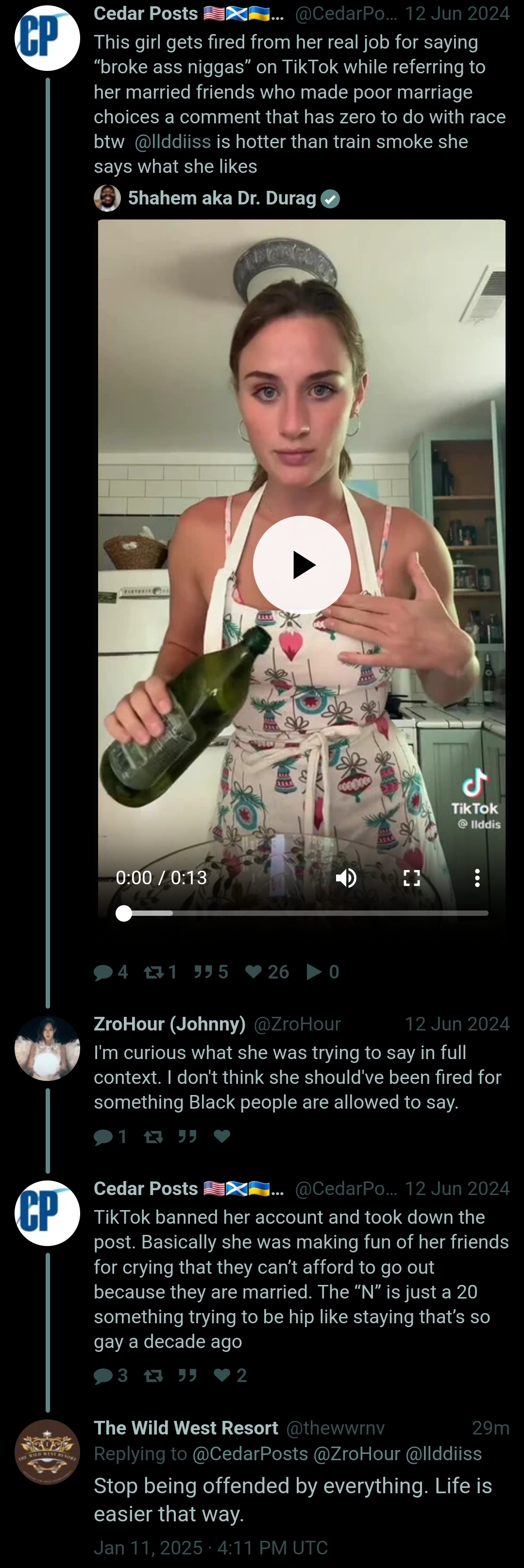
Task: Retweet the first Cedar Posts tweet
Action: 161,972
